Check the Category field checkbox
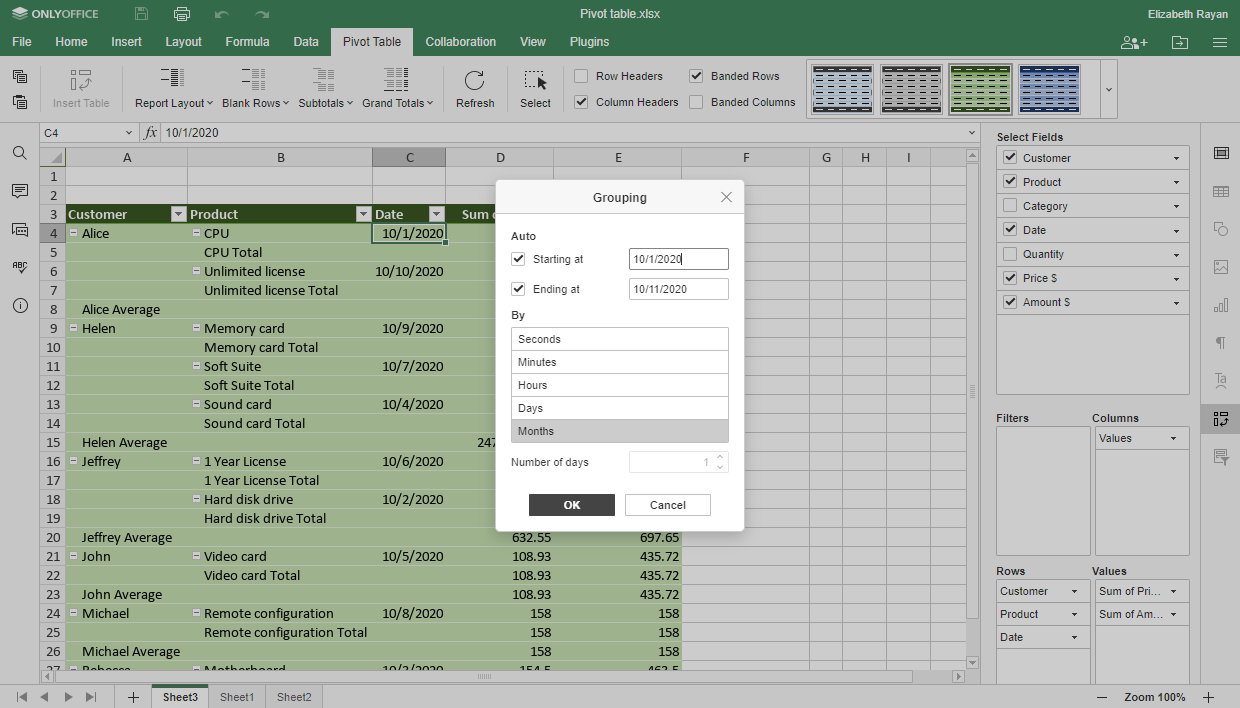 pyautogui.click(x=1010, y=206)
